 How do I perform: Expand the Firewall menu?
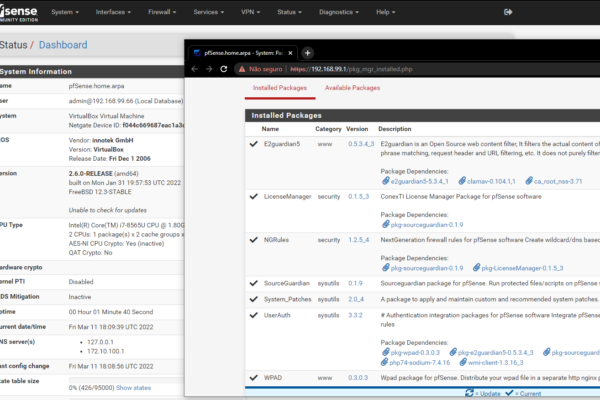click(x=162, y=12)
